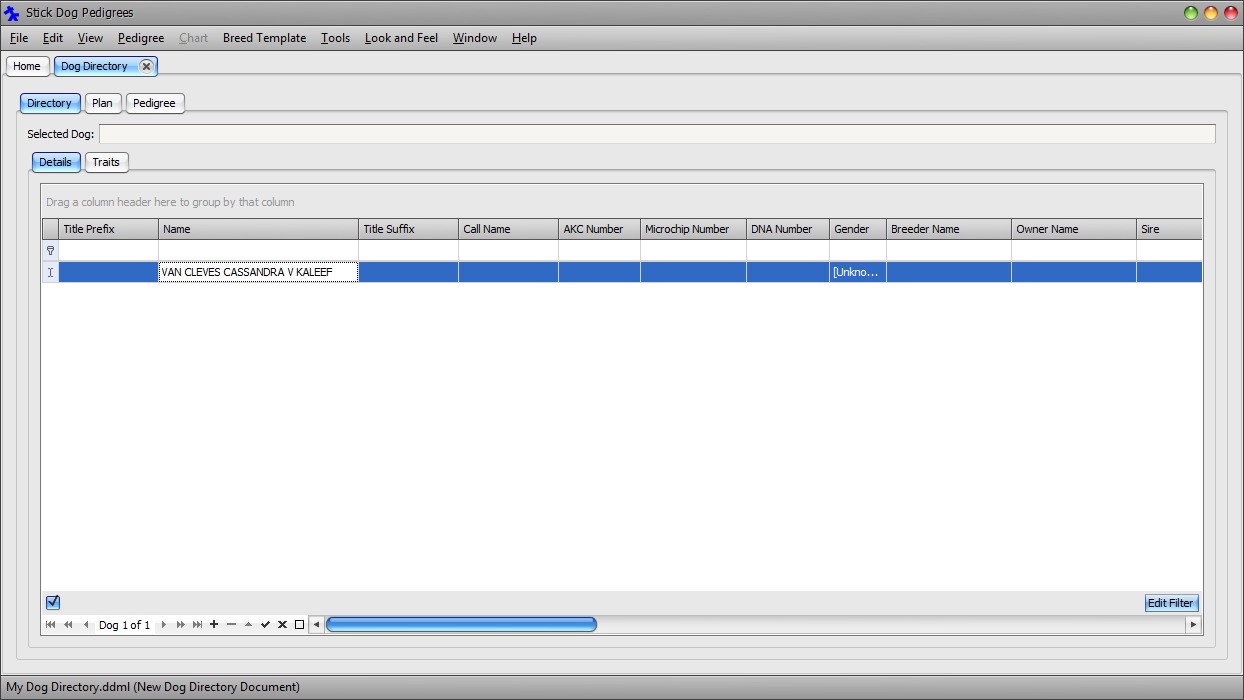Click the add new dog plus icon

pyautogui.click(x=214, y=625)
